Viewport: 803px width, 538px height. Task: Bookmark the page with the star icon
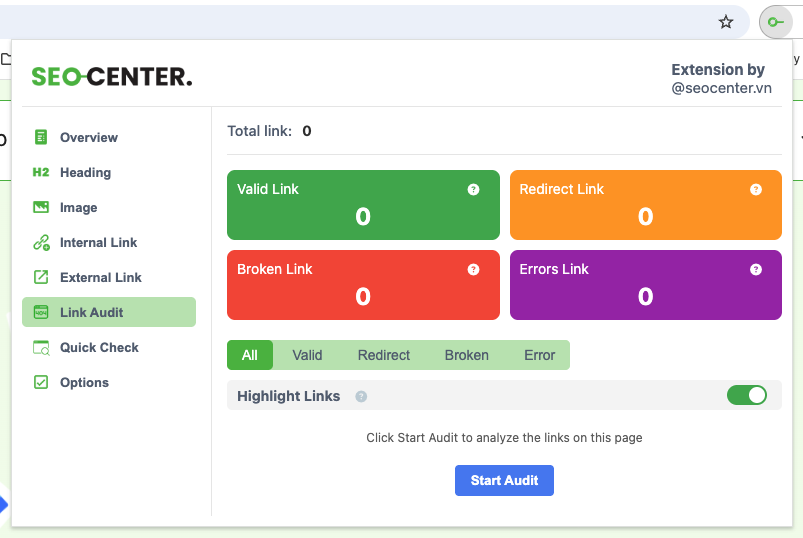click(726, 22)
